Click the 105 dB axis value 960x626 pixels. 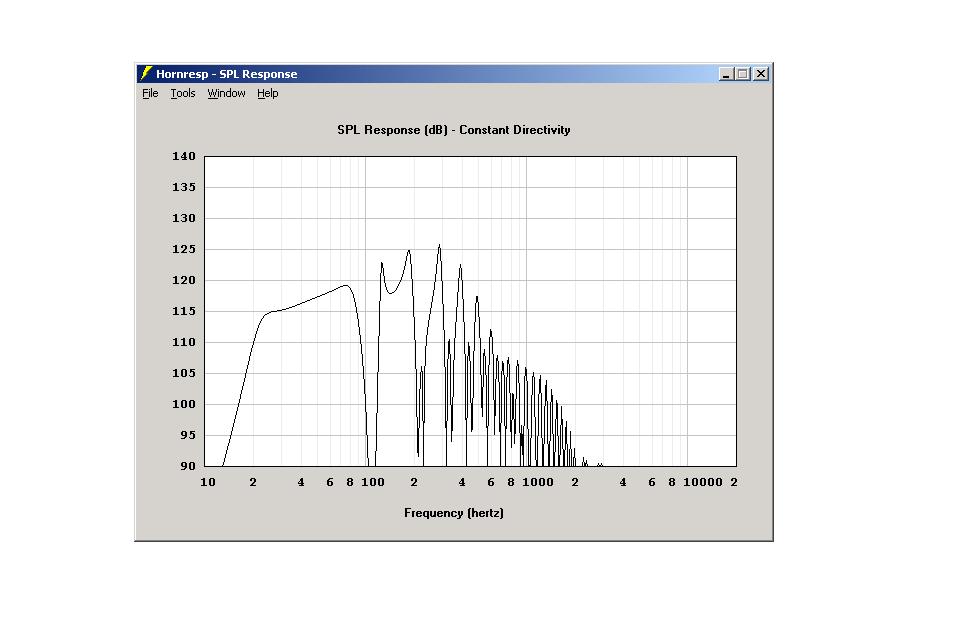point(184,373)
